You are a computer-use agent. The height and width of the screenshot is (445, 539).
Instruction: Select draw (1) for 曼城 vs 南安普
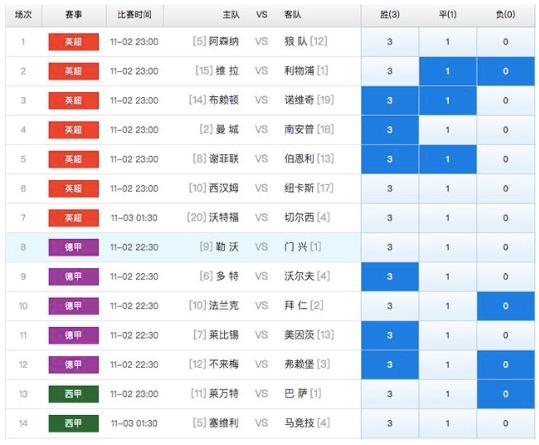[448, 130]
